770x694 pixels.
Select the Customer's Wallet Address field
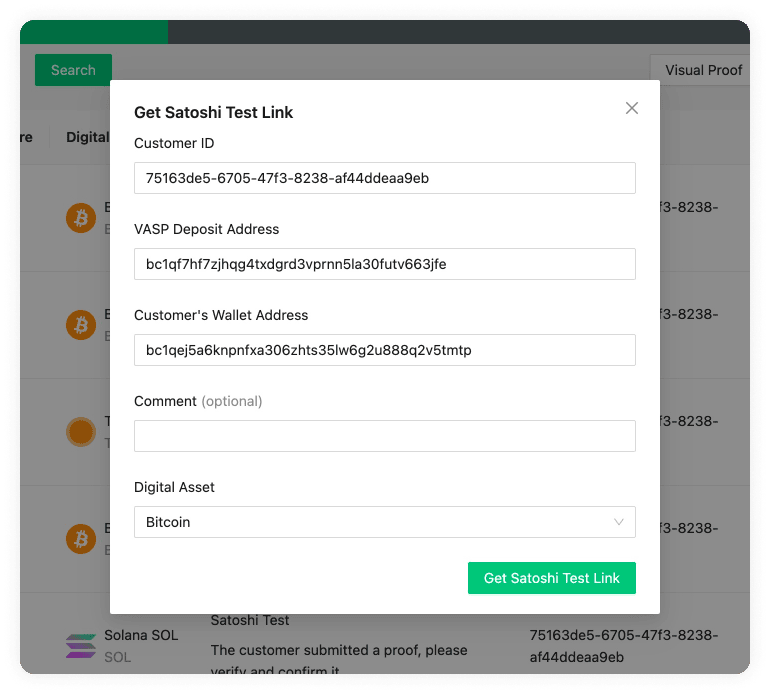pyautogui.click(x=384, y=350)
